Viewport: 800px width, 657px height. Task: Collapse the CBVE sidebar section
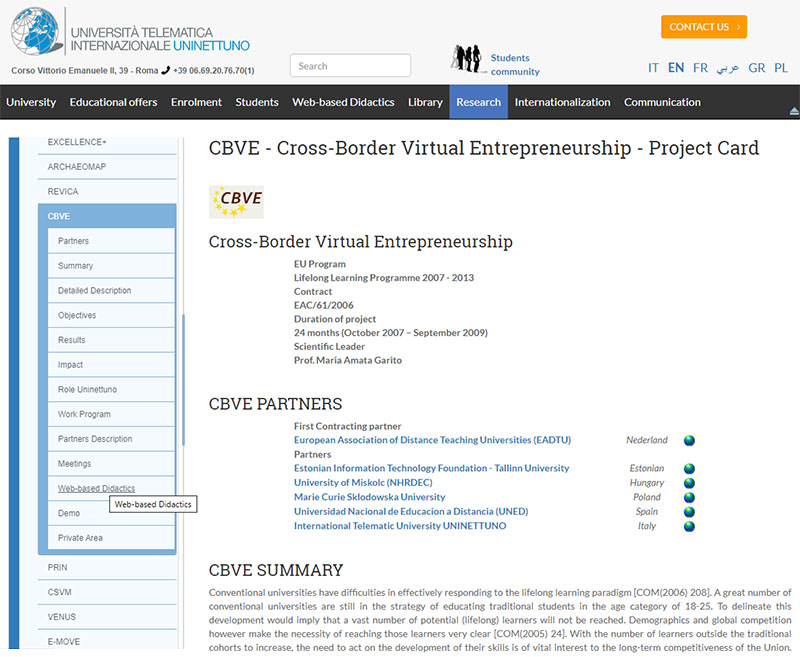coord(59,216)
